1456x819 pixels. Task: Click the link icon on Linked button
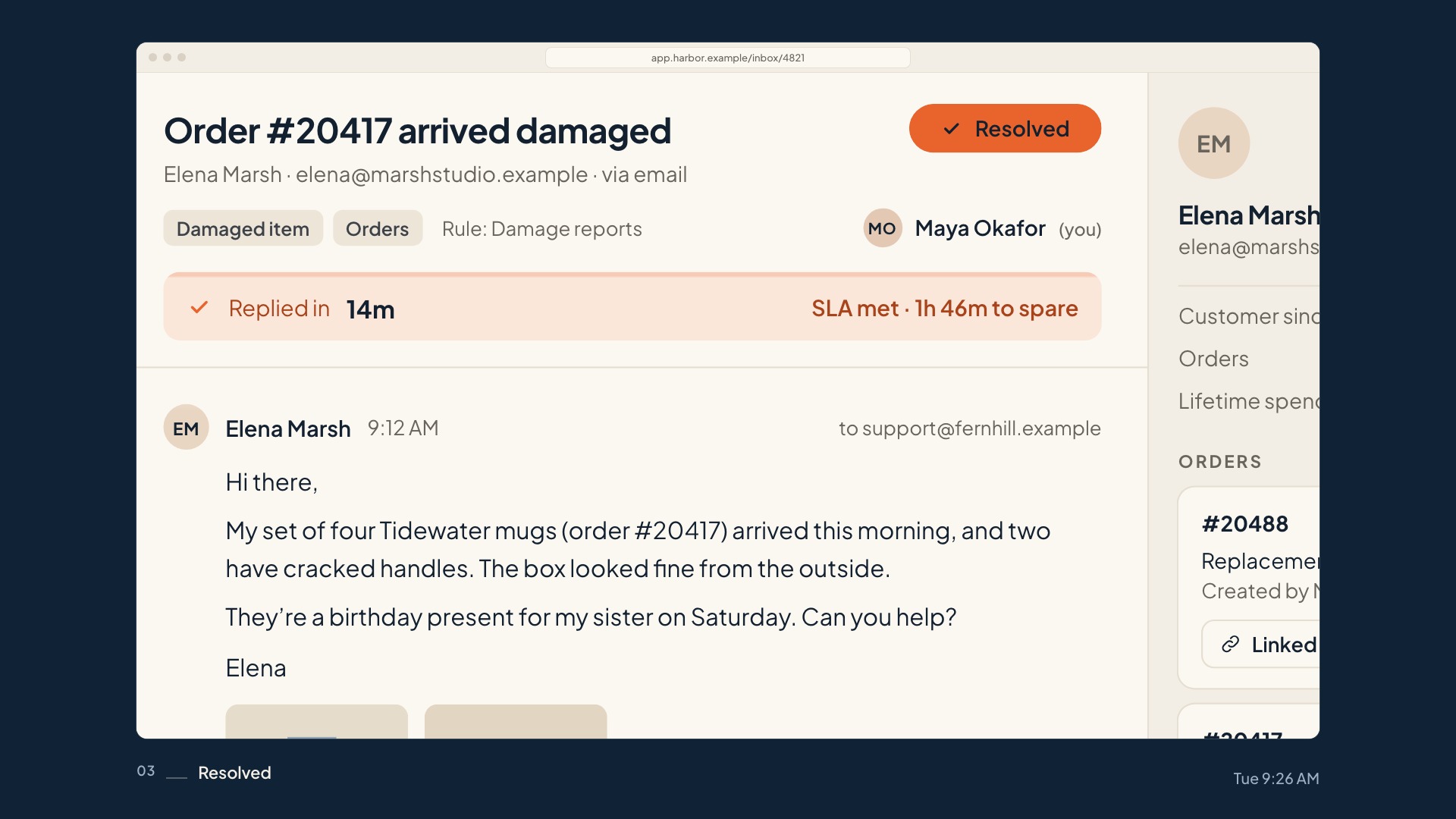point(1230,645)
